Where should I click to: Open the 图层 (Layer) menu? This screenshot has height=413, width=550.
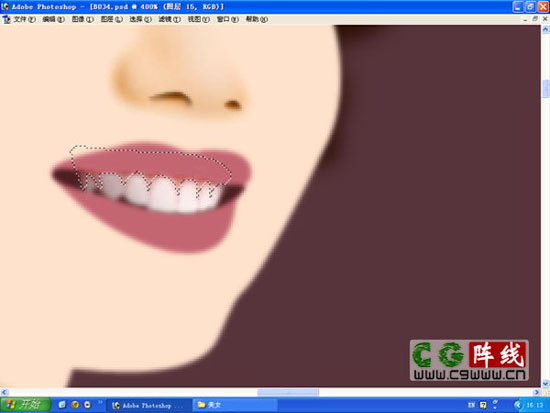(112, 19)
